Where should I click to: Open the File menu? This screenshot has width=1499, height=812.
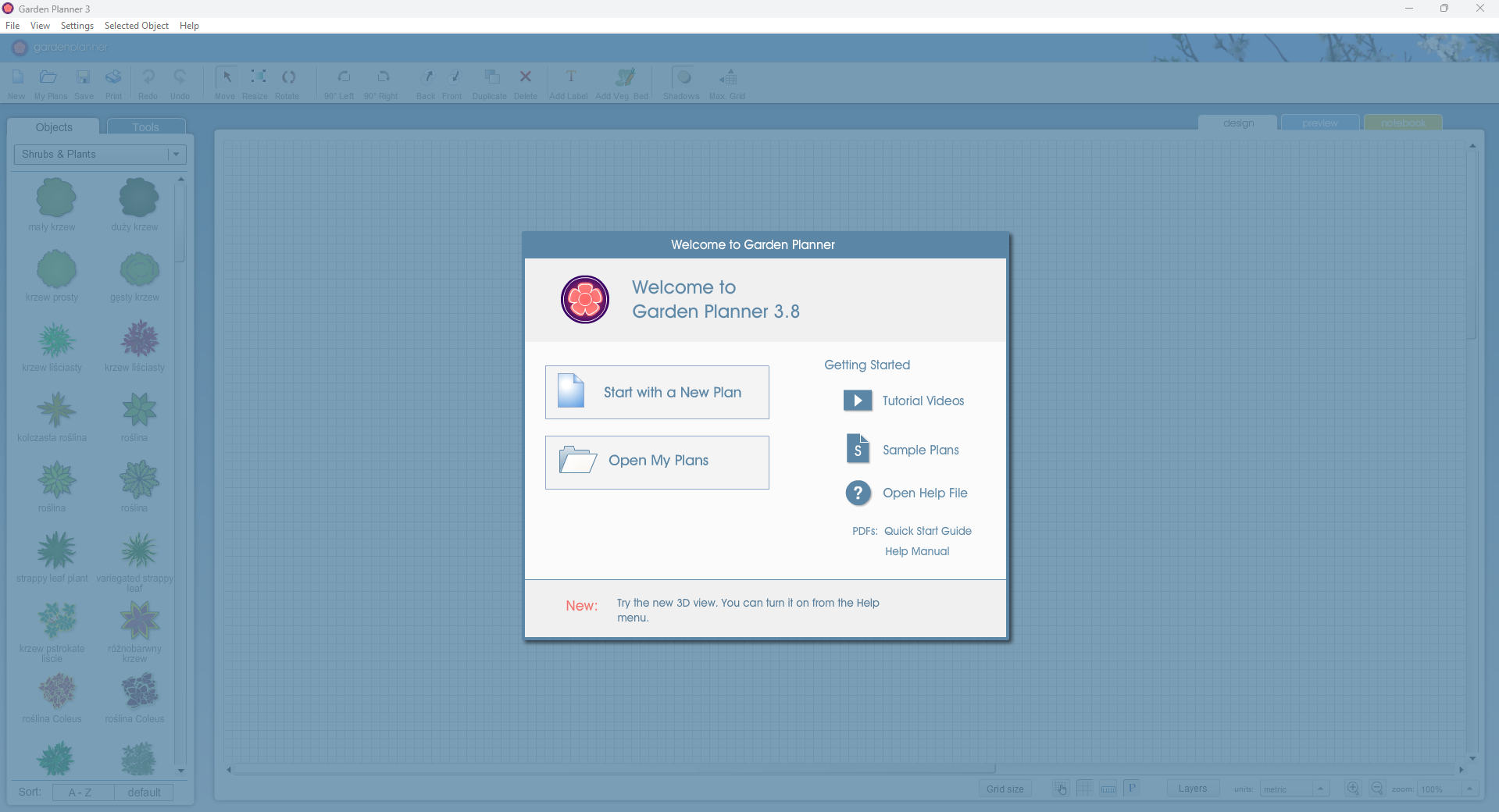[12, 26]
